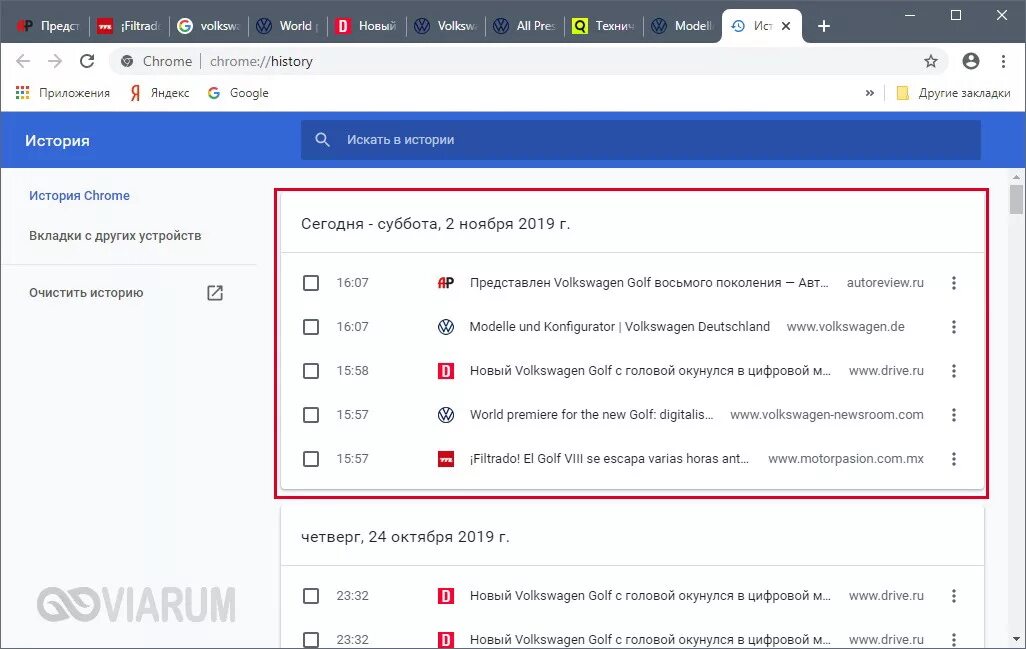The height and width of the screenshot is (649, 1026).
Task: Switch to the World tab
Action: [x=288, y=26]
